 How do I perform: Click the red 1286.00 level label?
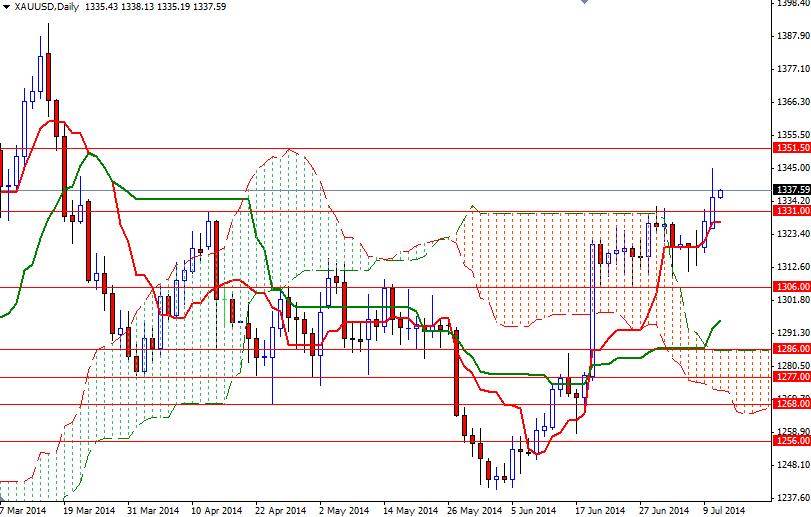(x=791, y=348)
